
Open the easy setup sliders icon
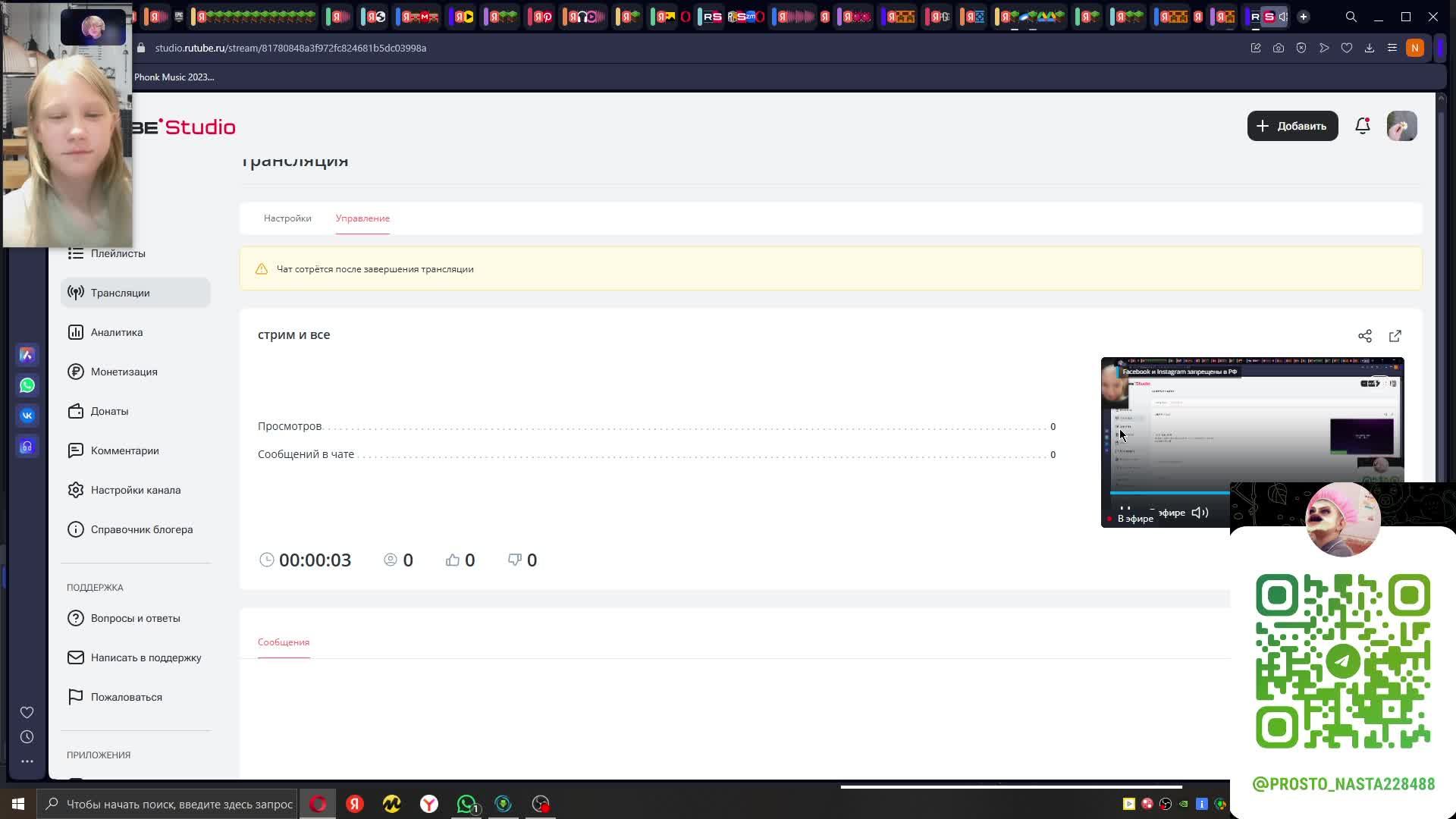click(x=1392, y=48)
